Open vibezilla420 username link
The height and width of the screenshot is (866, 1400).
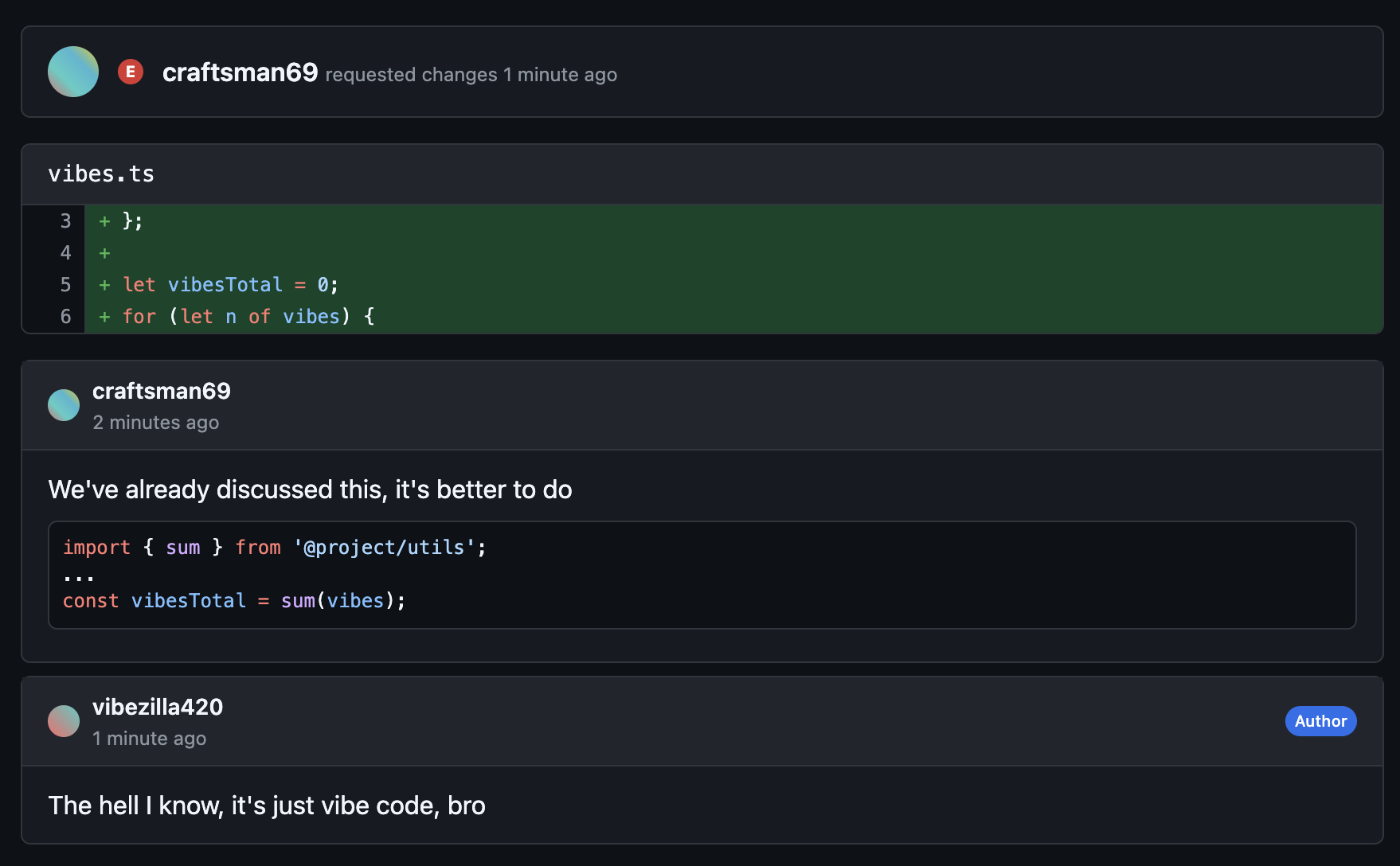click(x=158, y=707)
